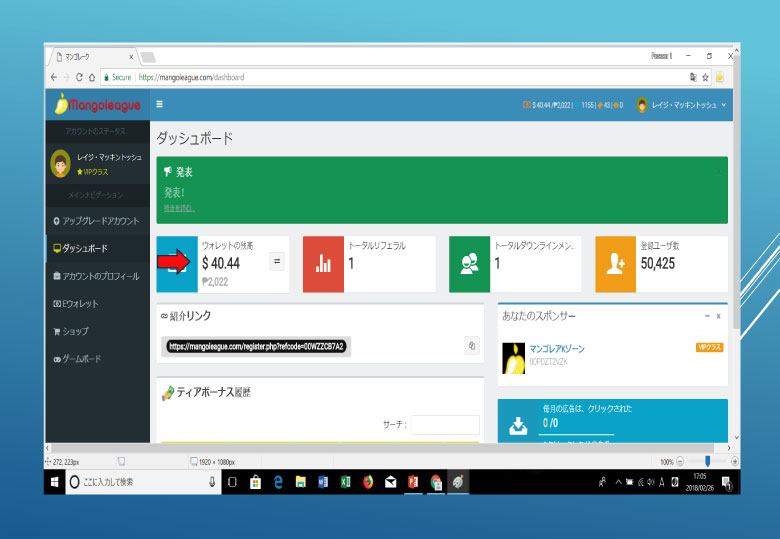This screenshot has height=539, width=780.
Task: Bookmark page with star icon in address bar
Action: [706, 77]
